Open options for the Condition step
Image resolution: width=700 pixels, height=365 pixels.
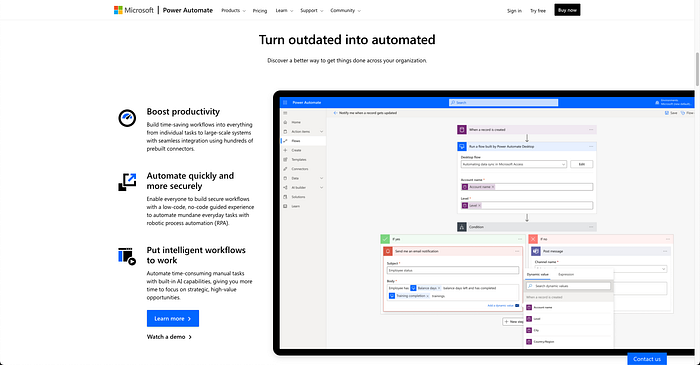pos(591,227)
